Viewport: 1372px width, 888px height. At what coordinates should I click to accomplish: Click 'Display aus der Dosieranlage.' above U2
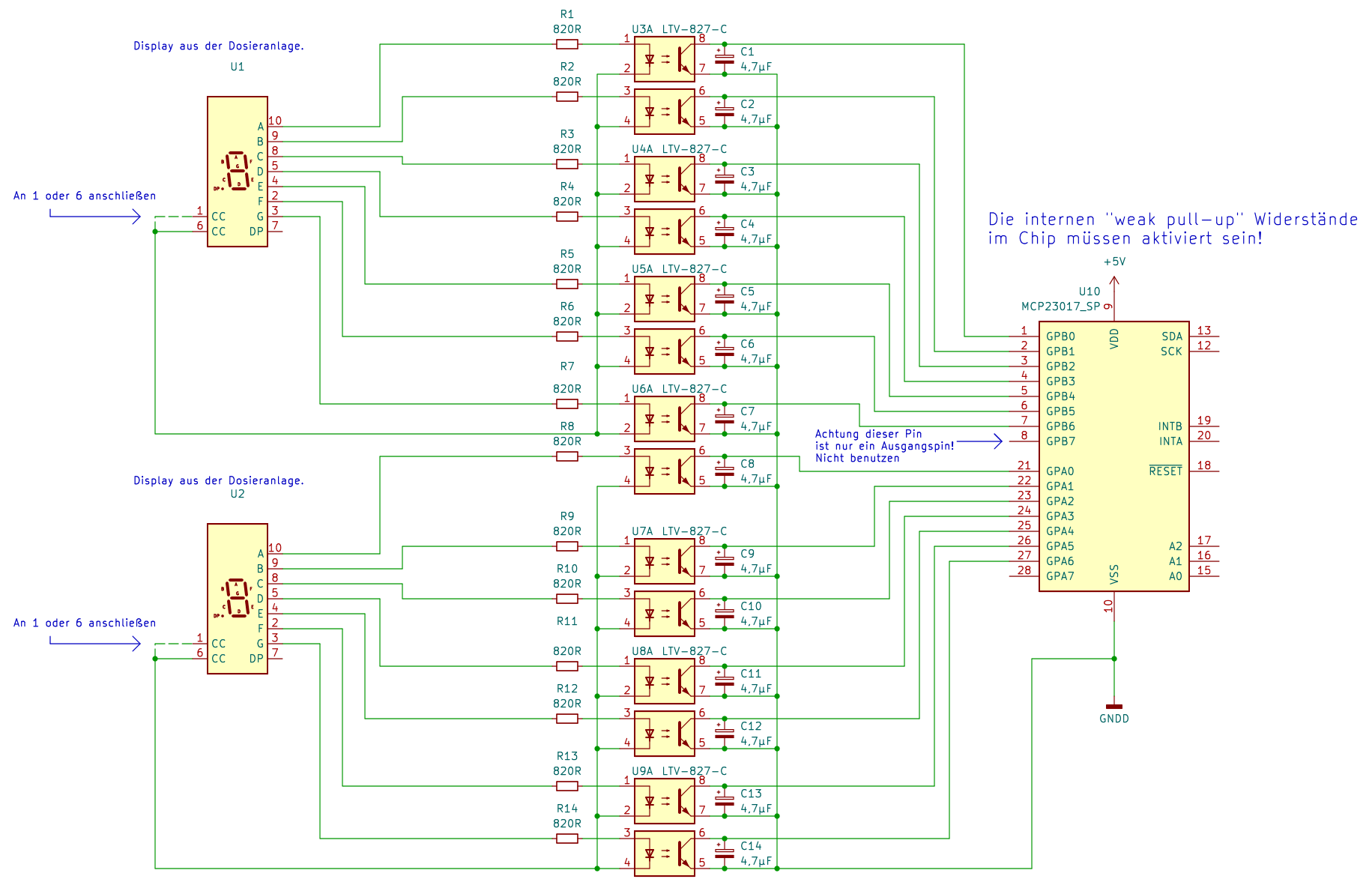coord(219,480)
